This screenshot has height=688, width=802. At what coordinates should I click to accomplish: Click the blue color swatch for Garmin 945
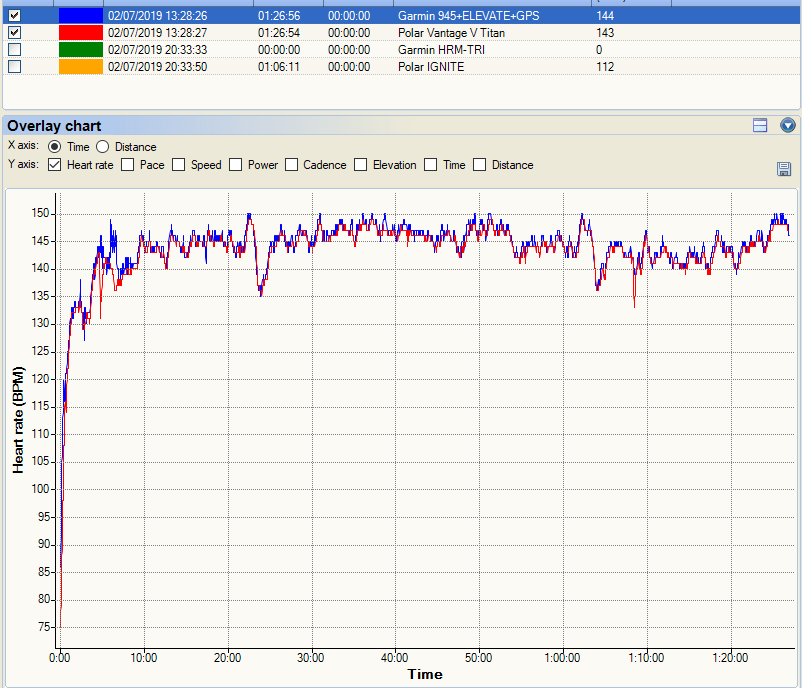(81, 16)
